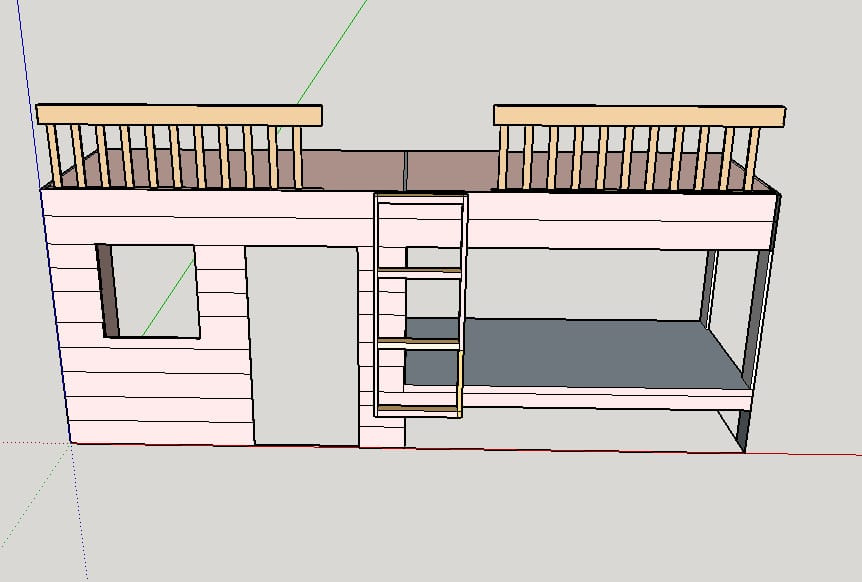Select the bottom rung of the ladder
This screenshot has width=862, height=582.
click(x=420, y=408)
